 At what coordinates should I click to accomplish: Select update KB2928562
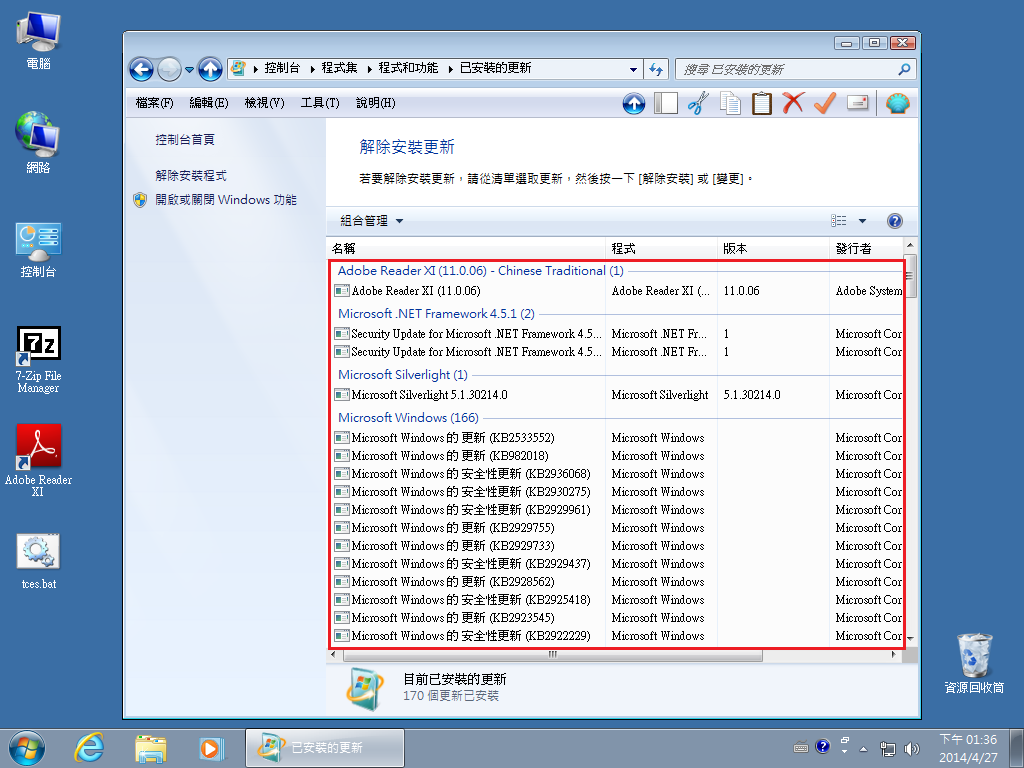pos(616,581)
